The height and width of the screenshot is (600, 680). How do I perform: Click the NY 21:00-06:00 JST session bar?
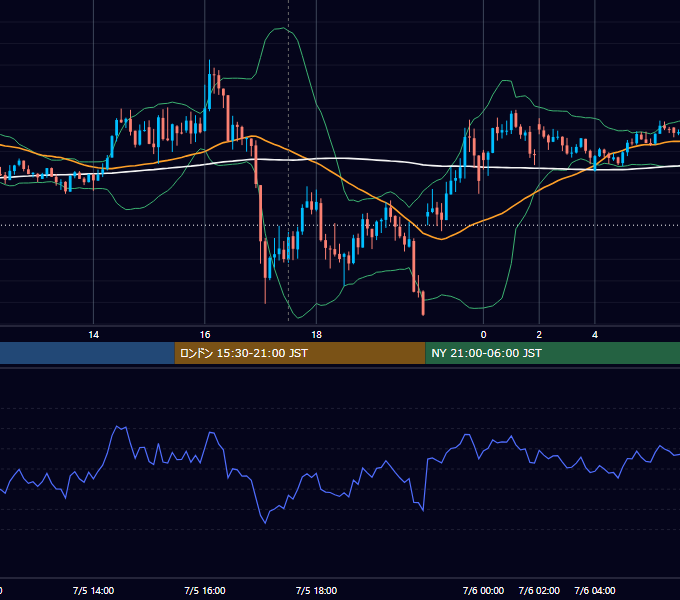[552, 353]
